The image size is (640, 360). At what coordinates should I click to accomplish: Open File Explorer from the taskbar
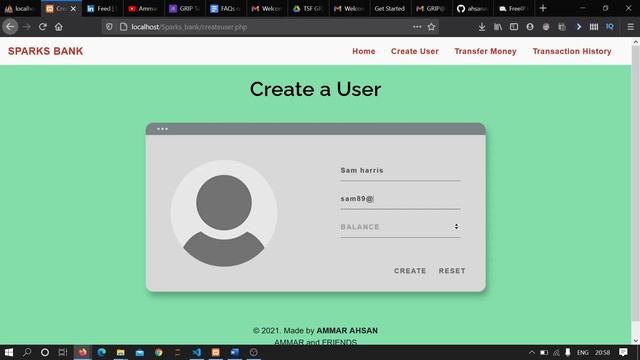[120, 352]
